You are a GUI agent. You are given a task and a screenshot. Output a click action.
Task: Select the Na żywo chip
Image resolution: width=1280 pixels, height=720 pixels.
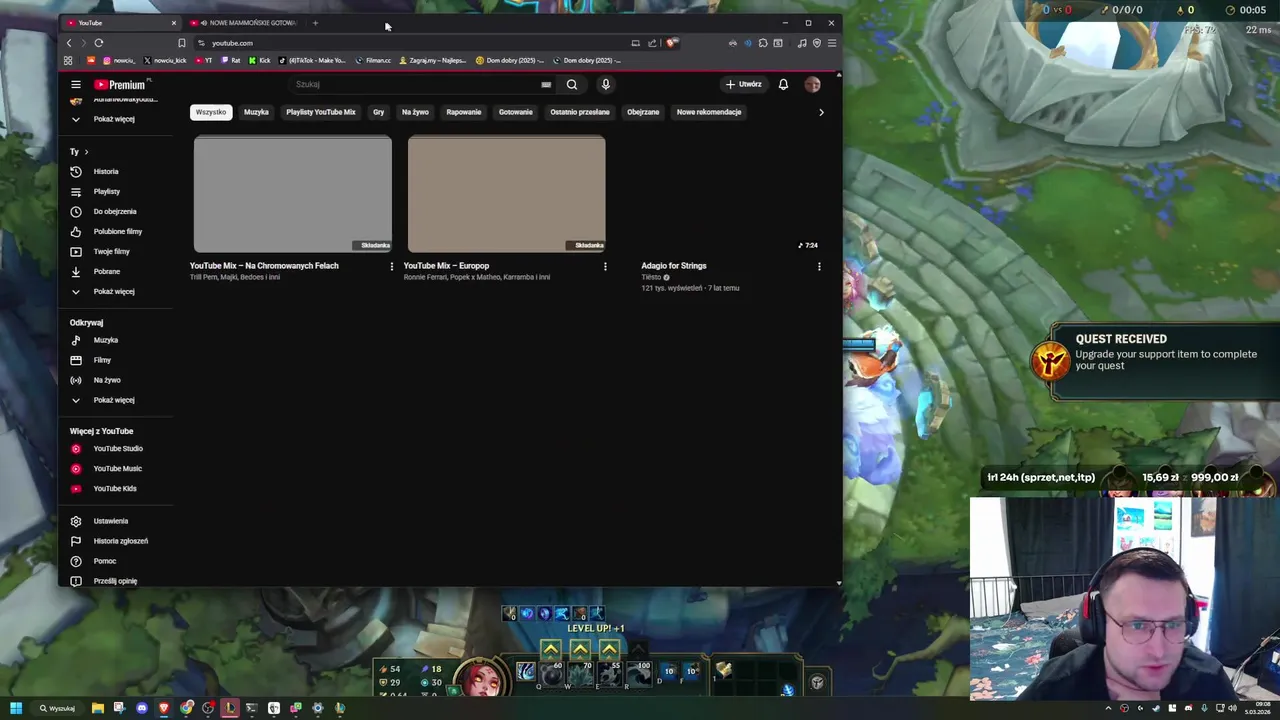click(x=415, y=112)
